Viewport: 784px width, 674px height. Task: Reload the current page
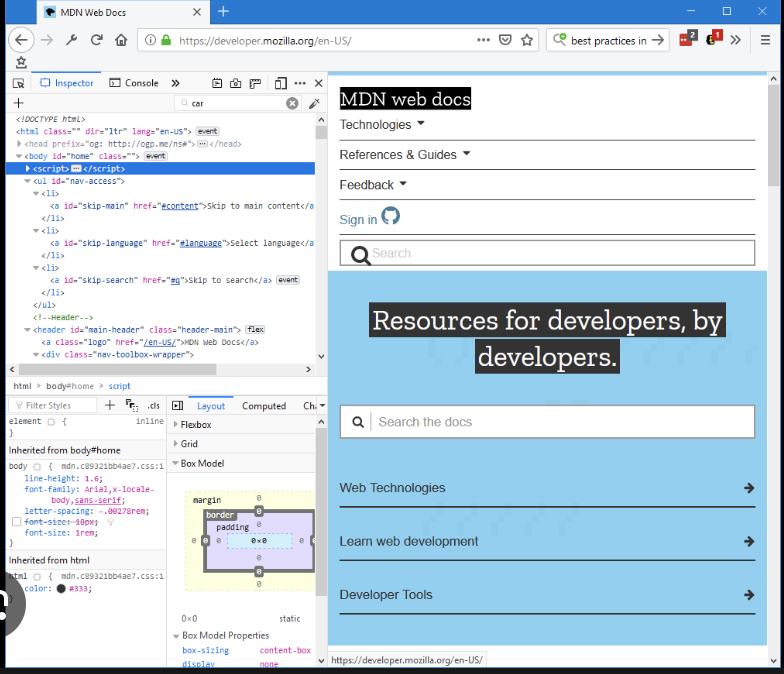point(96,40)
